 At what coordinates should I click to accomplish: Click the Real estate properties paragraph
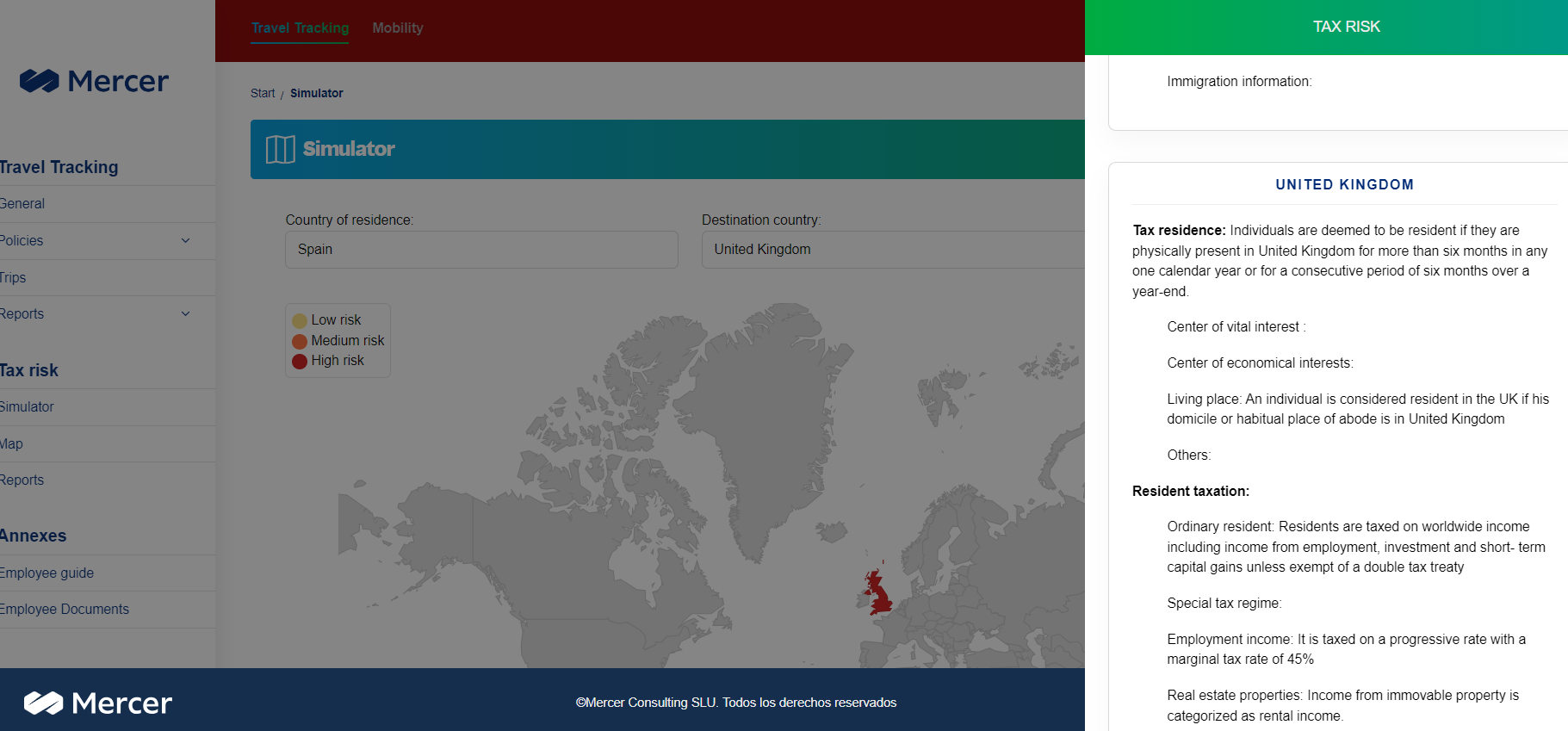tap(1342, 705)
